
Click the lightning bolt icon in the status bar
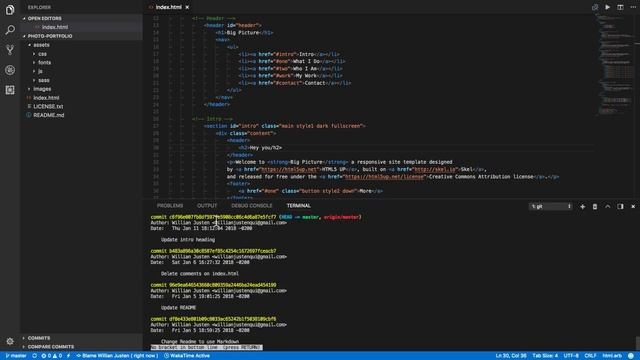click(x=68, y=356)
